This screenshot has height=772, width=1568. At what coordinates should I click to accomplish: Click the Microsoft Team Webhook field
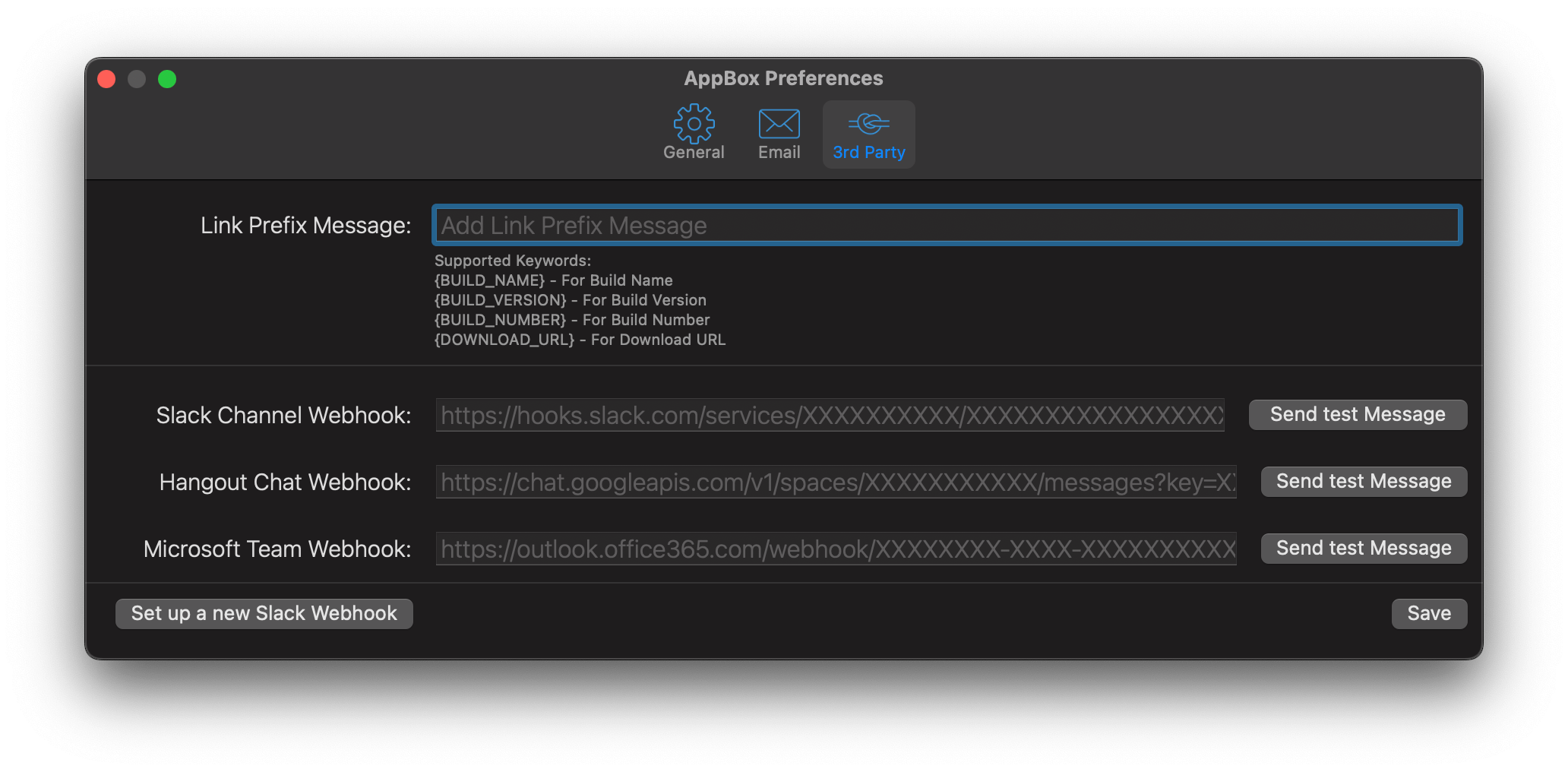(x=836, y=549)
